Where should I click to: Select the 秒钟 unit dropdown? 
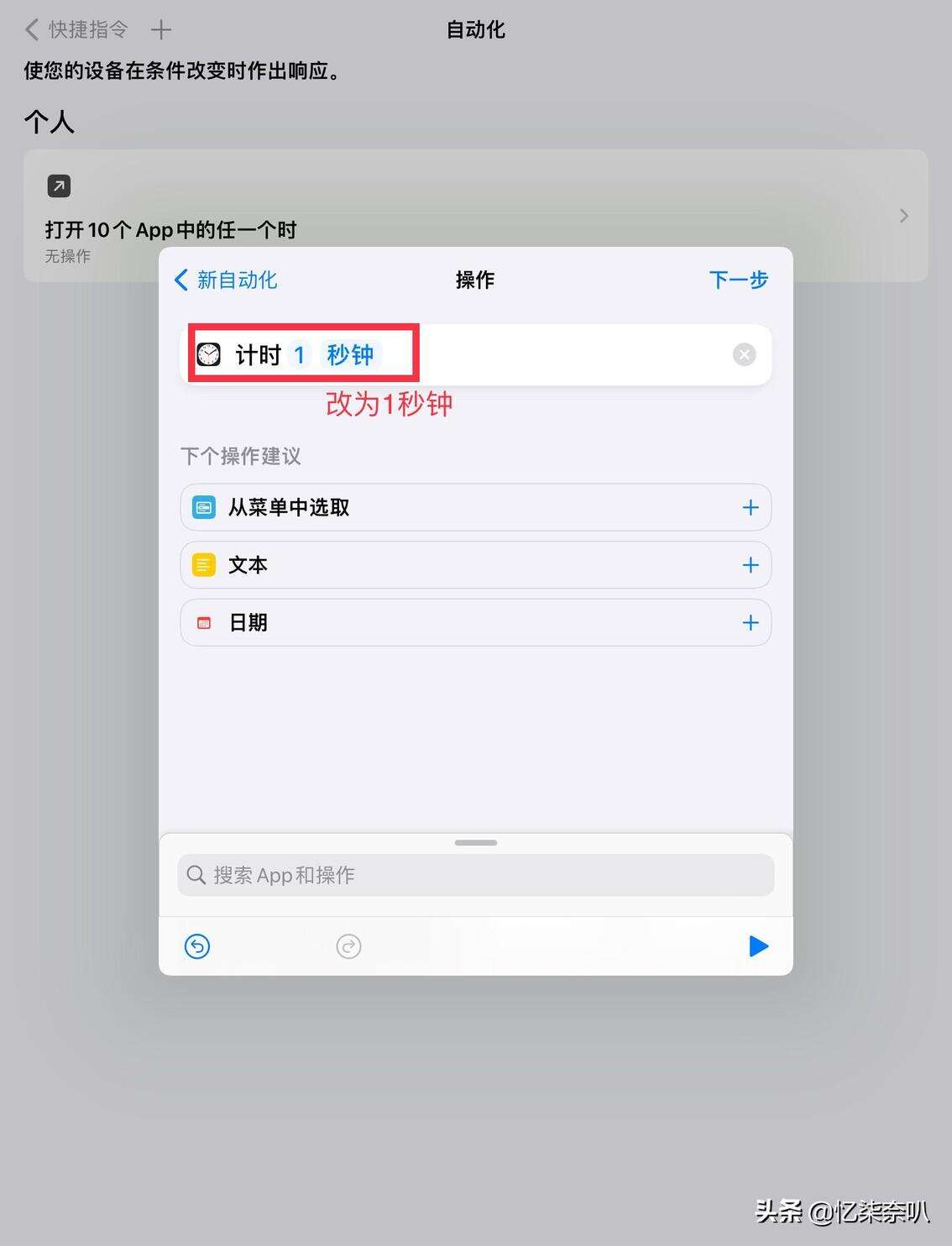(350, 354)
